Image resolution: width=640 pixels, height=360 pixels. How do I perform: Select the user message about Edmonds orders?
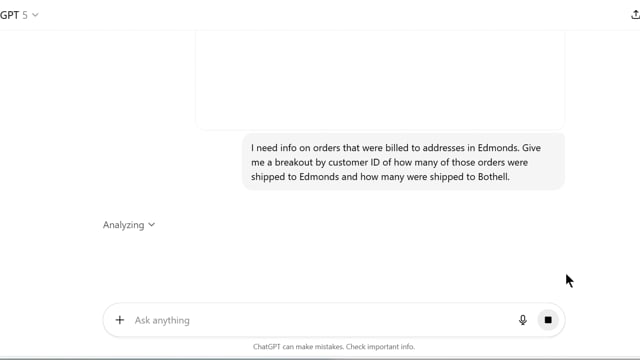click(403, 162)
